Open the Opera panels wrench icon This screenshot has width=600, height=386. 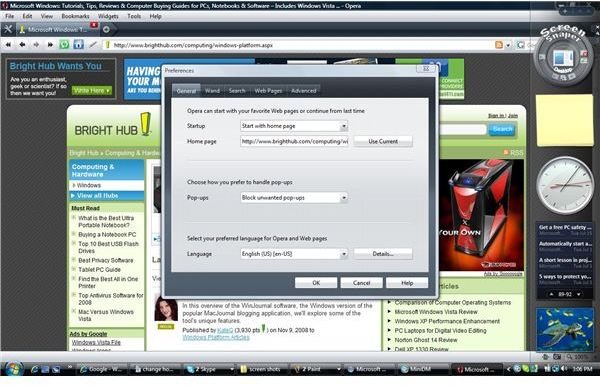(8, 29)
